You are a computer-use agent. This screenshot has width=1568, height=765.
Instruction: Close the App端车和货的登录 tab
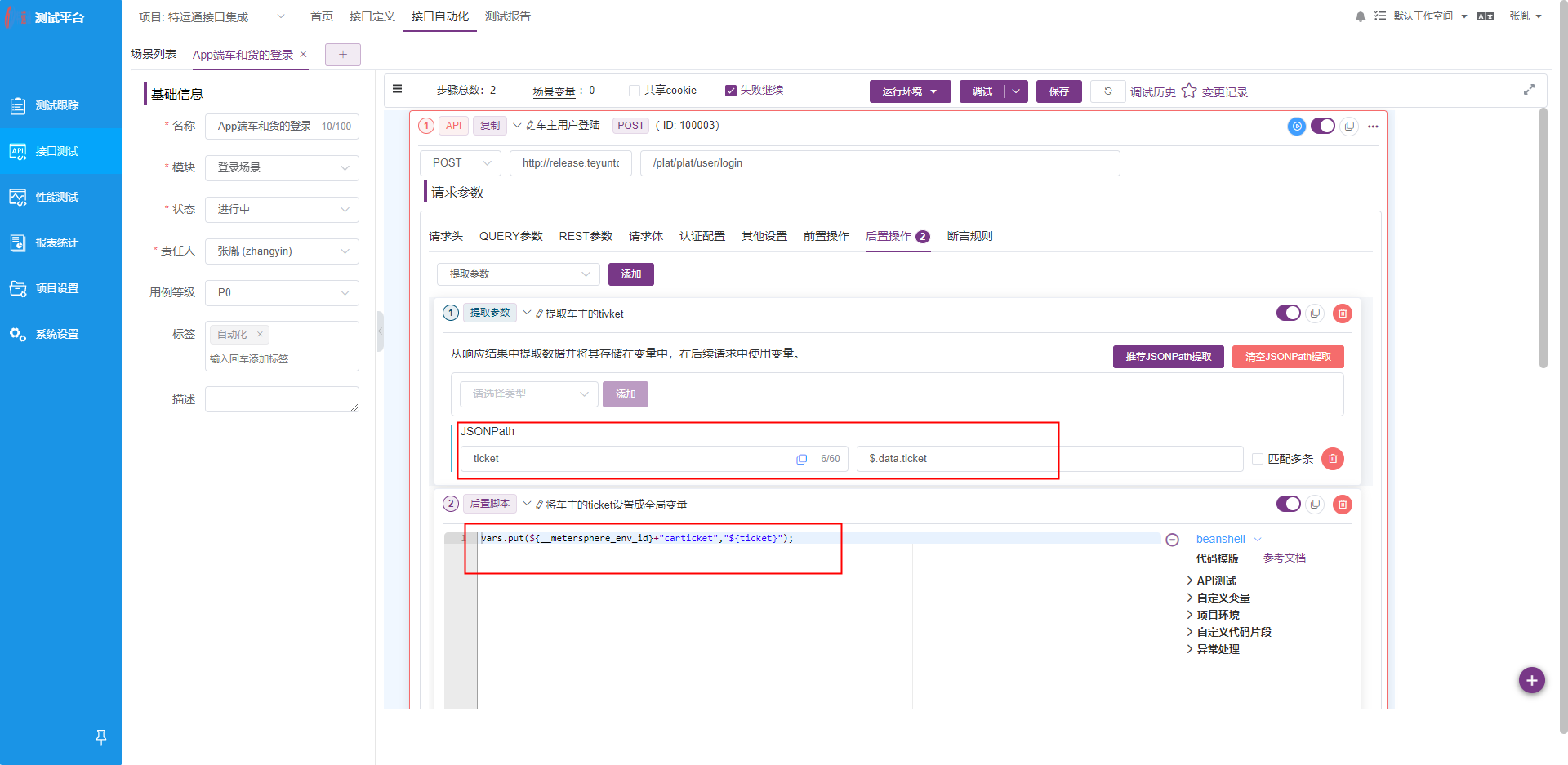tap(304, 54)
